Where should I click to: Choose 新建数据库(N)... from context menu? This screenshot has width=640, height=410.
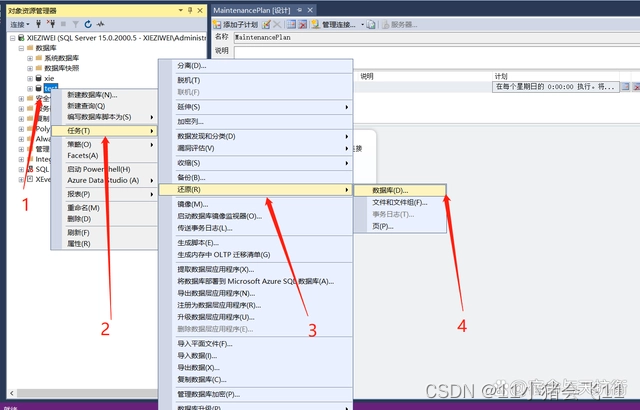point(104,95)
